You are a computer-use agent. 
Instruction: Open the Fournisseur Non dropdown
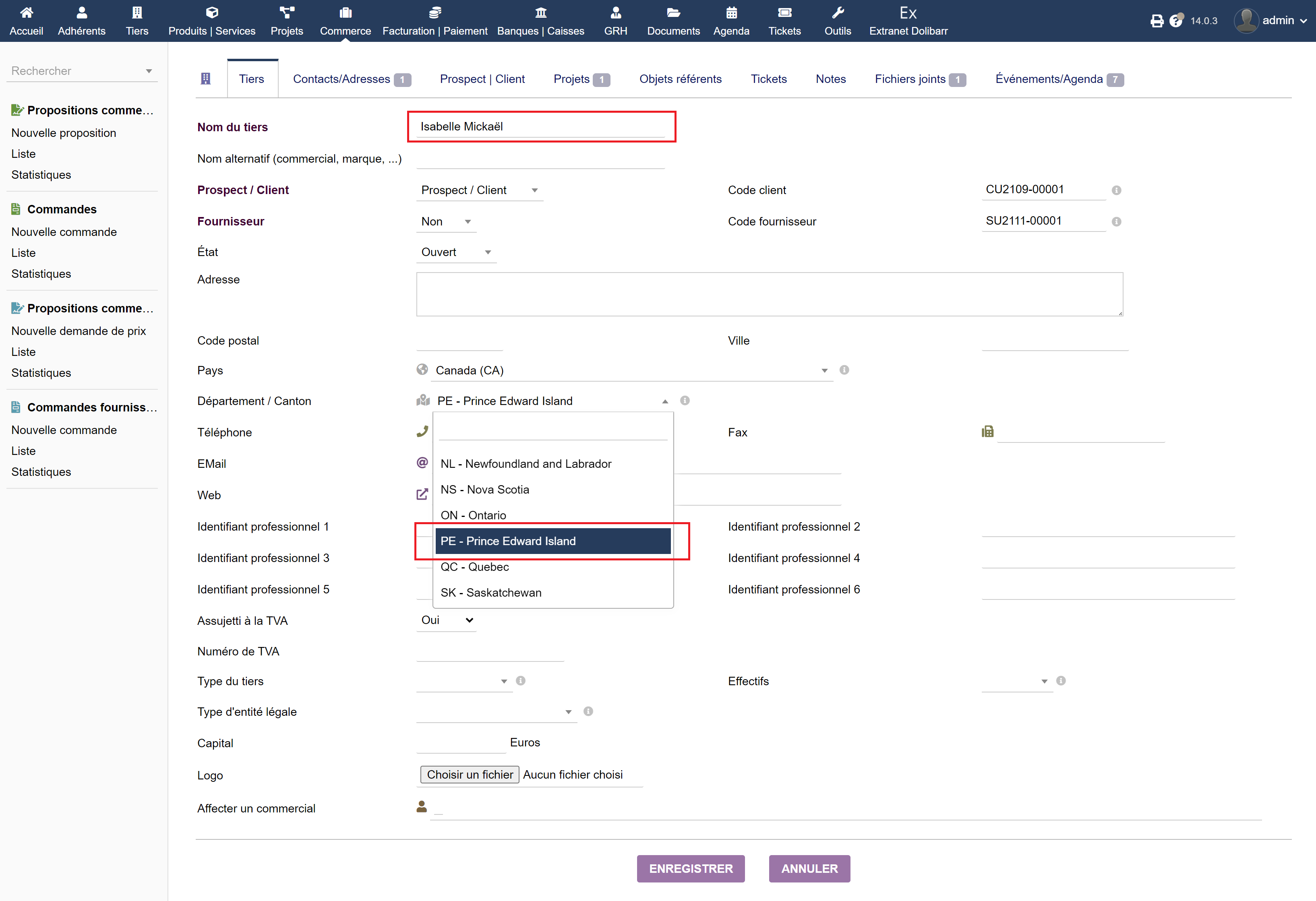(x=446, y=222)
